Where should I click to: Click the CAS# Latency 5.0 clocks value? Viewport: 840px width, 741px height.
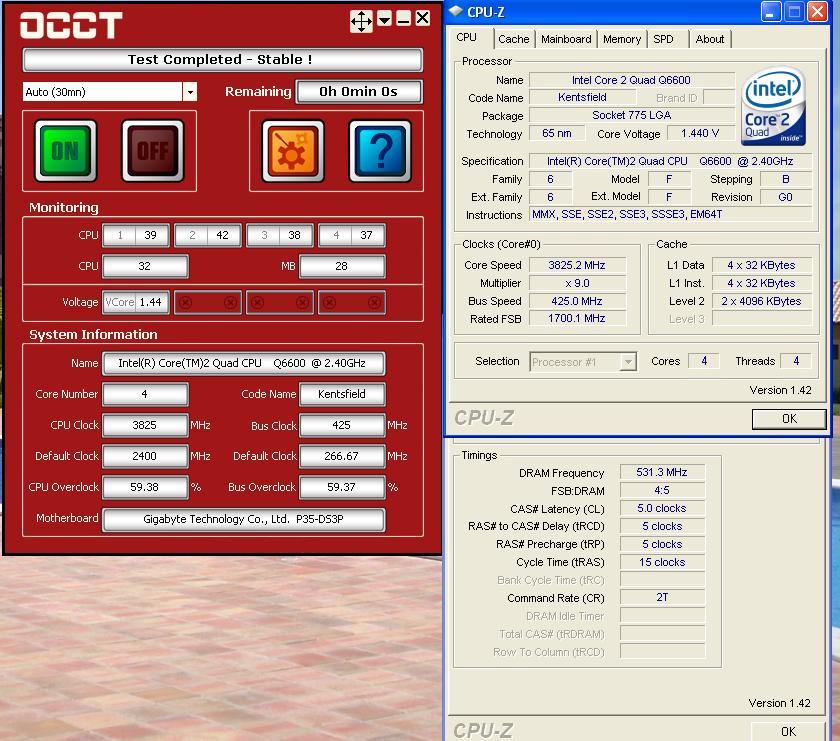(662, 508)
